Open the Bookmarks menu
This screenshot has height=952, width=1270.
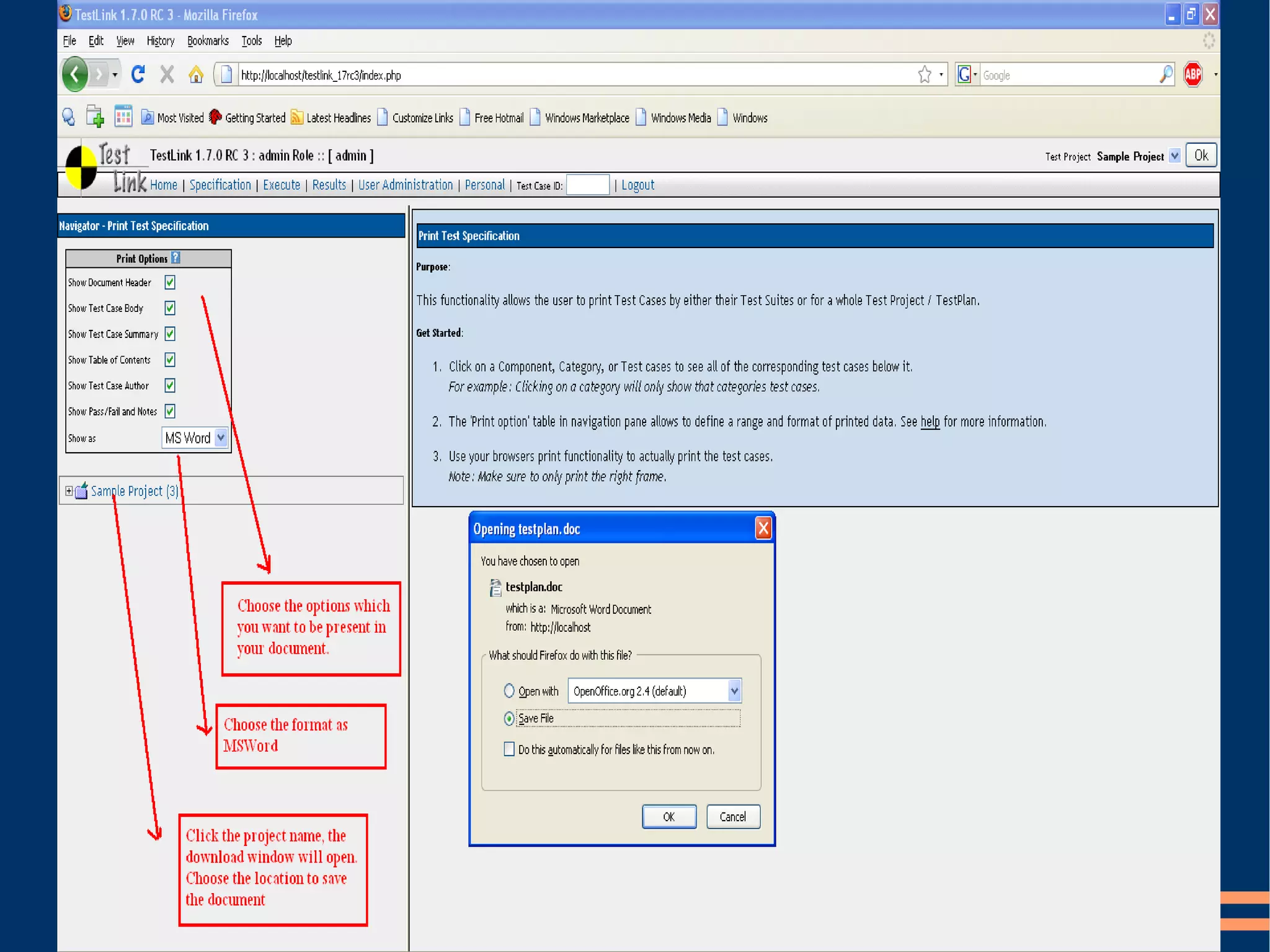[208, 41]
